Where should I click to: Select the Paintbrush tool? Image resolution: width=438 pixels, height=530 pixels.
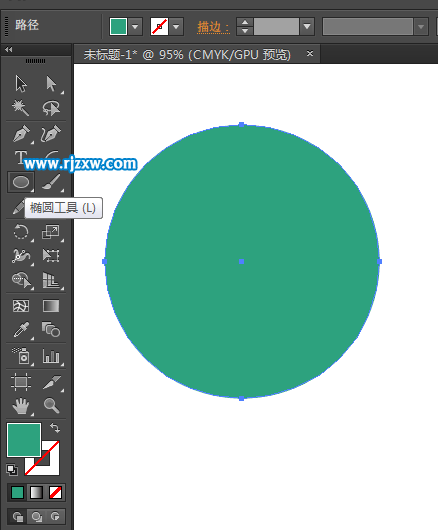[51, 182]
